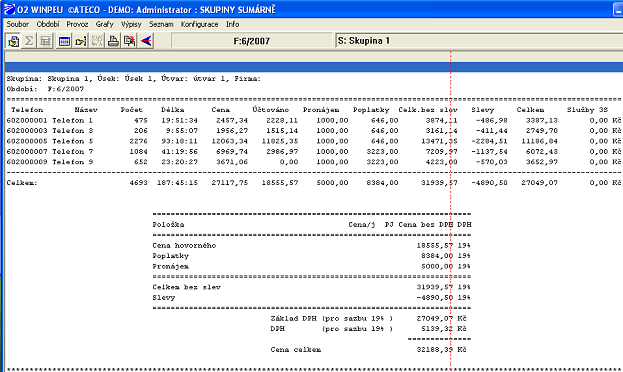
Task: Click the Položka summary header
Action: pos(168,225)
